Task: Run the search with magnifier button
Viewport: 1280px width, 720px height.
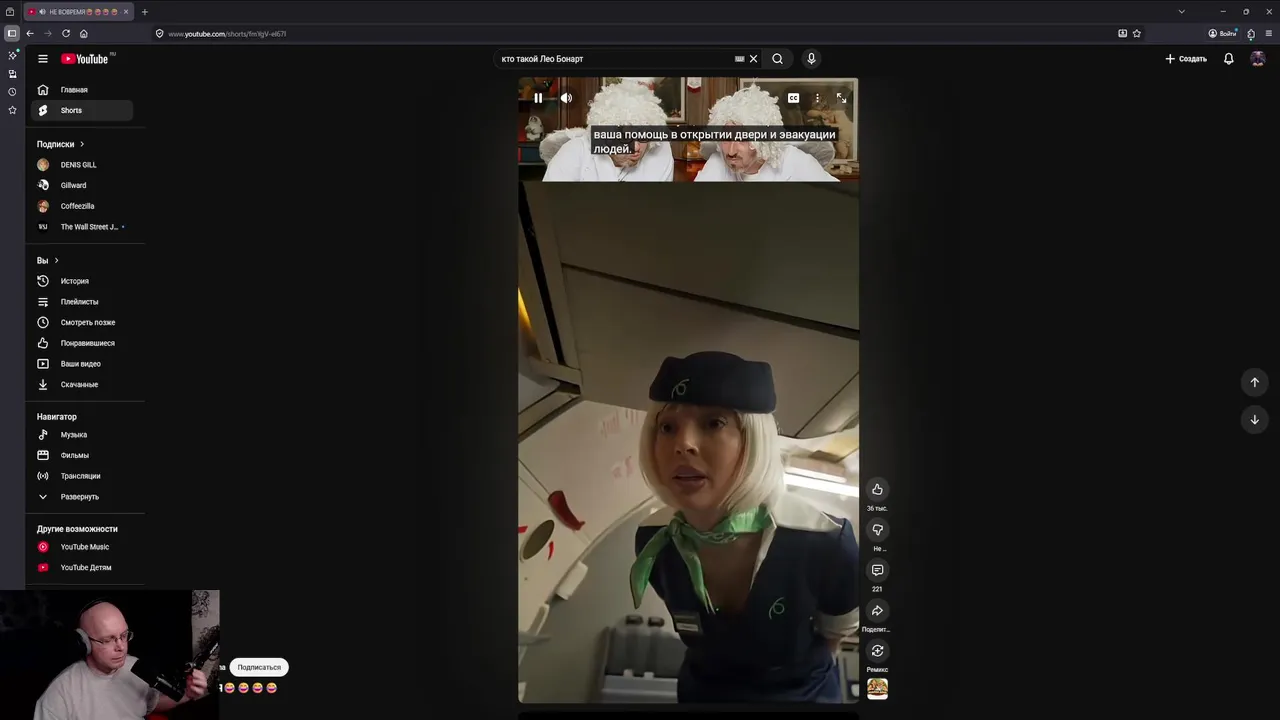Action: (x=777, y=59)
